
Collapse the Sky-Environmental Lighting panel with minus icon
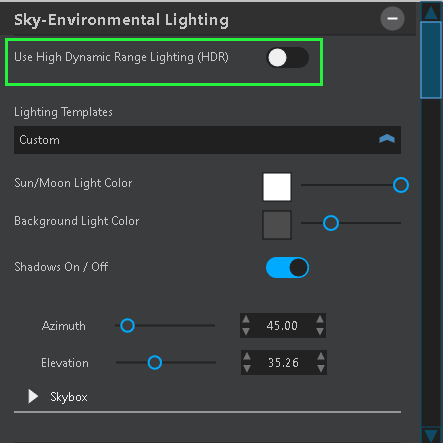[x=392, y=19]
